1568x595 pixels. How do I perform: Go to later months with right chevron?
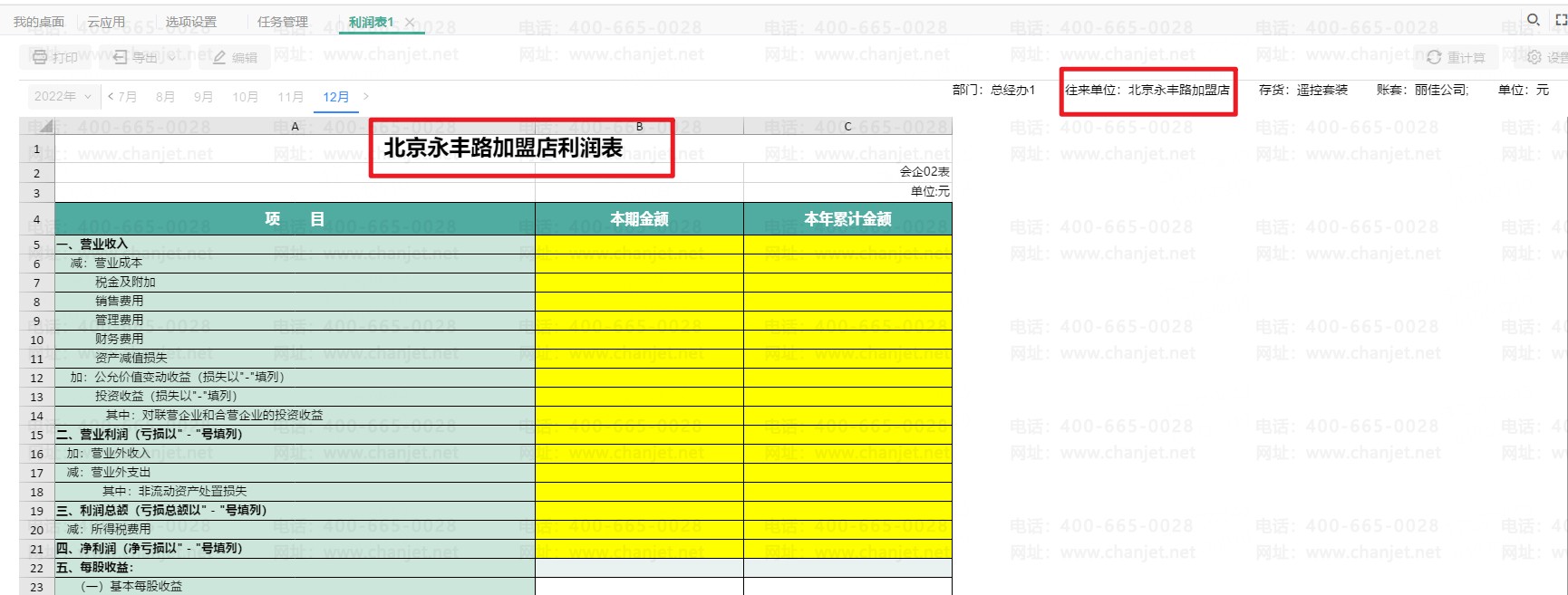365,96
